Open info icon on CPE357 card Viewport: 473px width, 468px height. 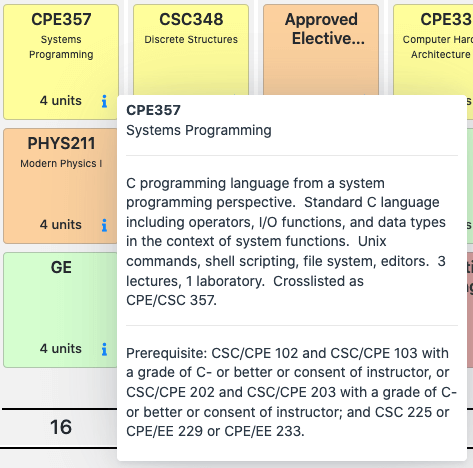tap(104, 101)
